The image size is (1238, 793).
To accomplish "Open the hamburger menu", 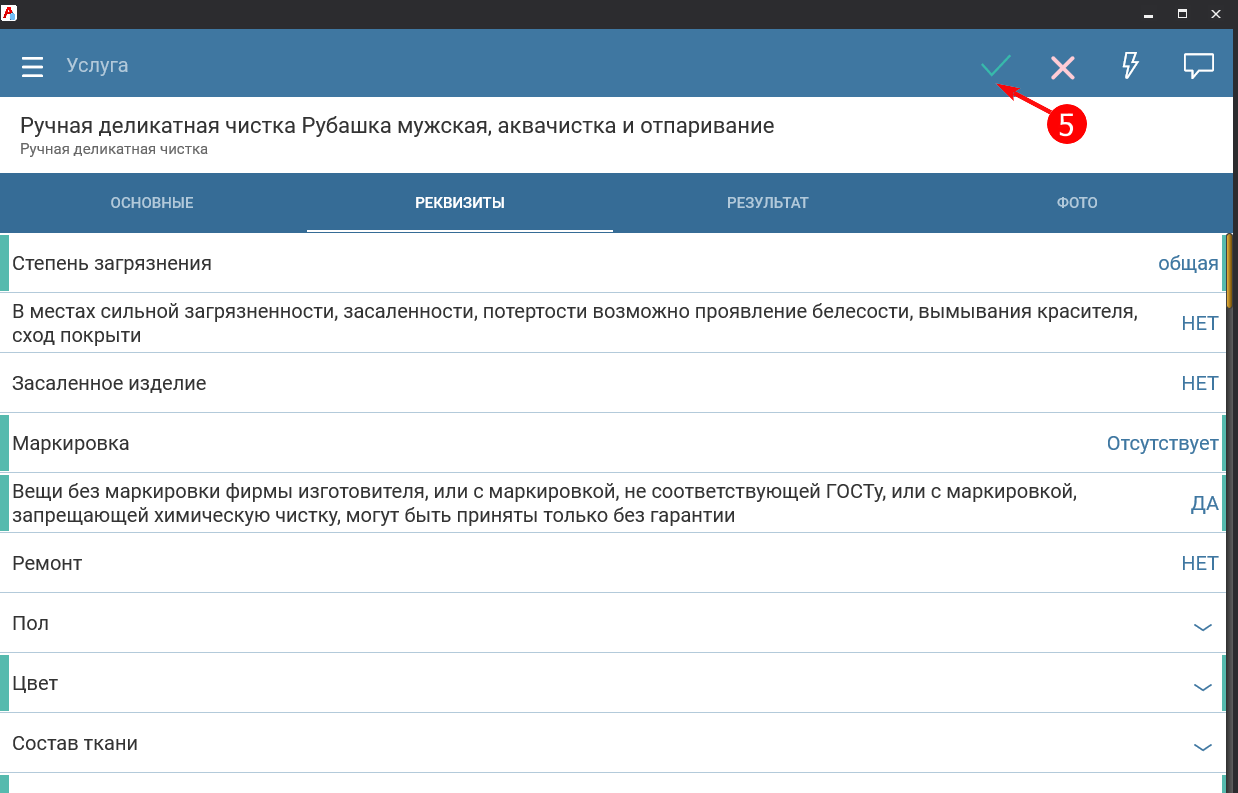I will [33, 67].
